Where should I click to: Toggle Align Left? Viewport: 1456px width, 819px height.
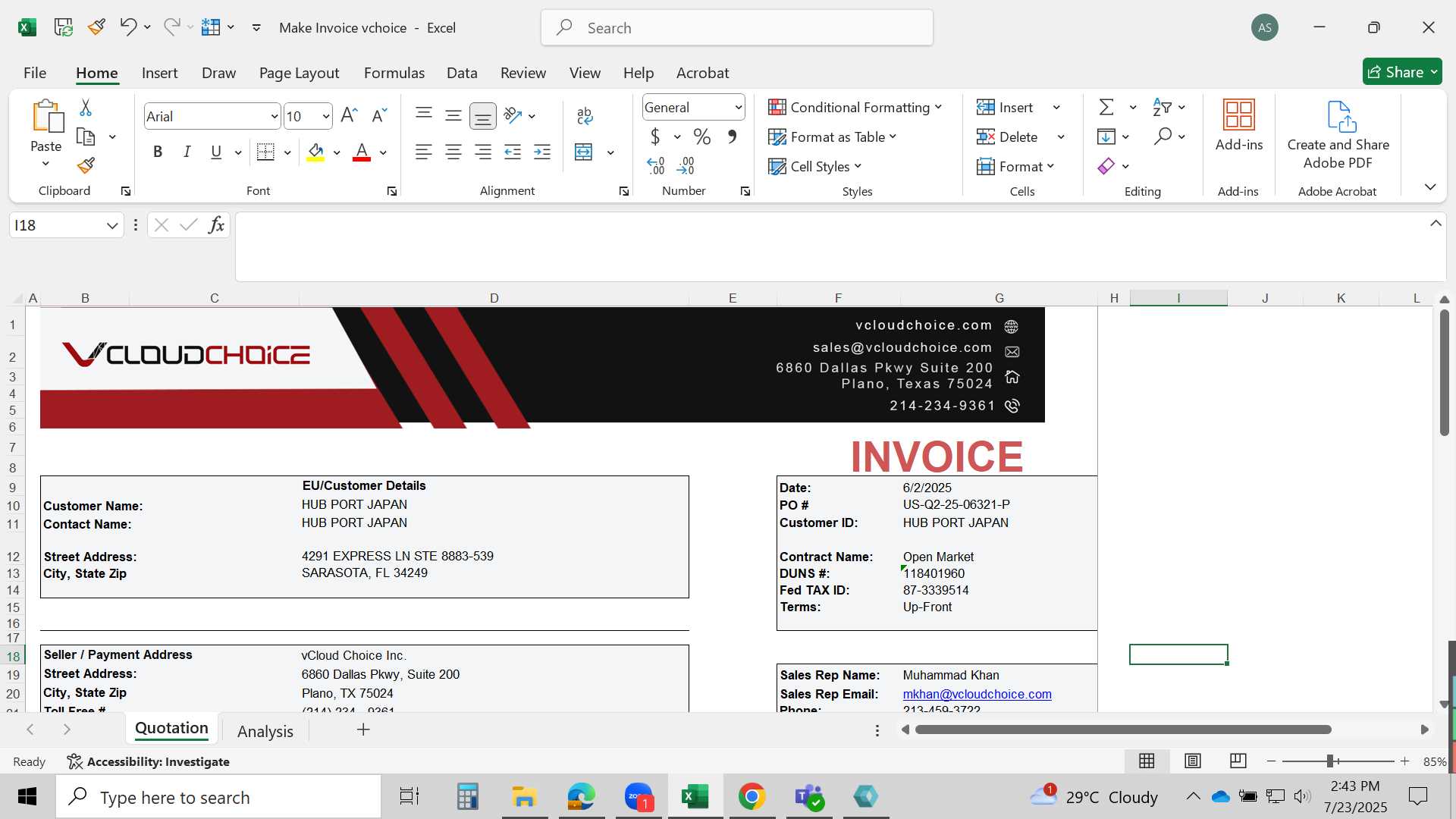tap(424, 152)
